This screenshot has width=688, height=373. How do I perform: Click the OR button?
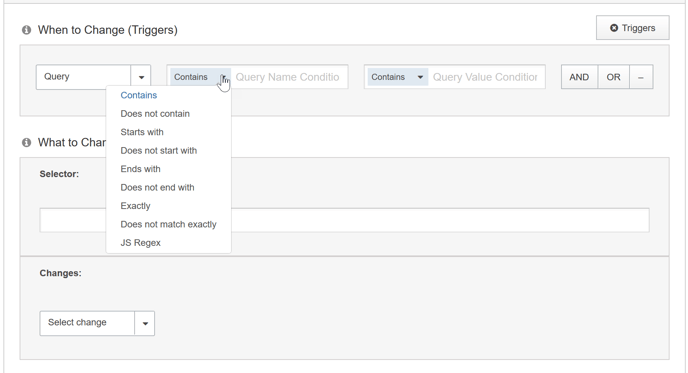pyautogui.click(x=613, y=77)
